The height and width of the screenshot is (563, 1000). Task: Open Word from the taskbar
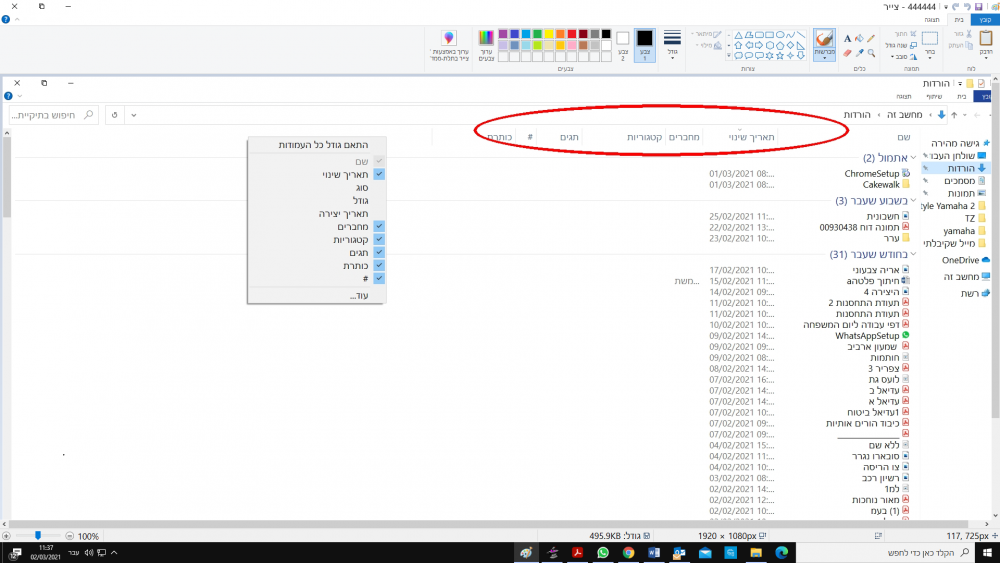[x=654, y=553]
